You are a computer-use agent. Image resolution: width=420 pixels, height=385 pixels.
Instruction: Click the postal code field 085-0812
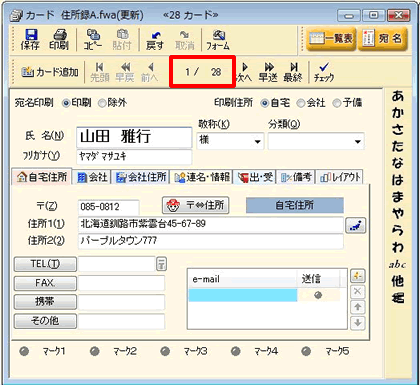click(109, 207)
